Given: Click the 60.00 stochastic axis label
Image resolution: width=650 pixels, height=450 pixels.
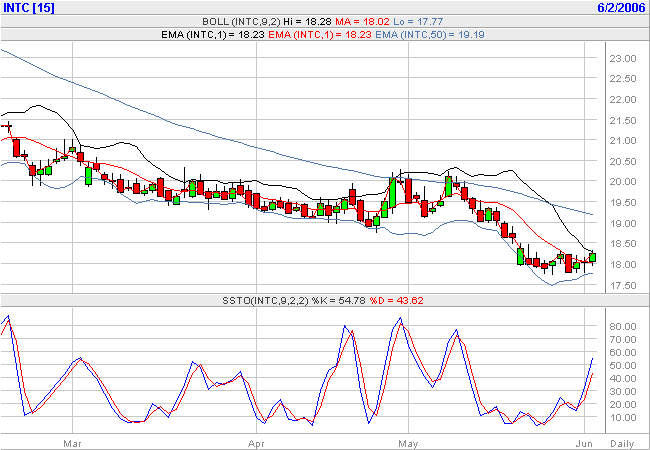Looking at the screenshot, I should tap(623, 353).
